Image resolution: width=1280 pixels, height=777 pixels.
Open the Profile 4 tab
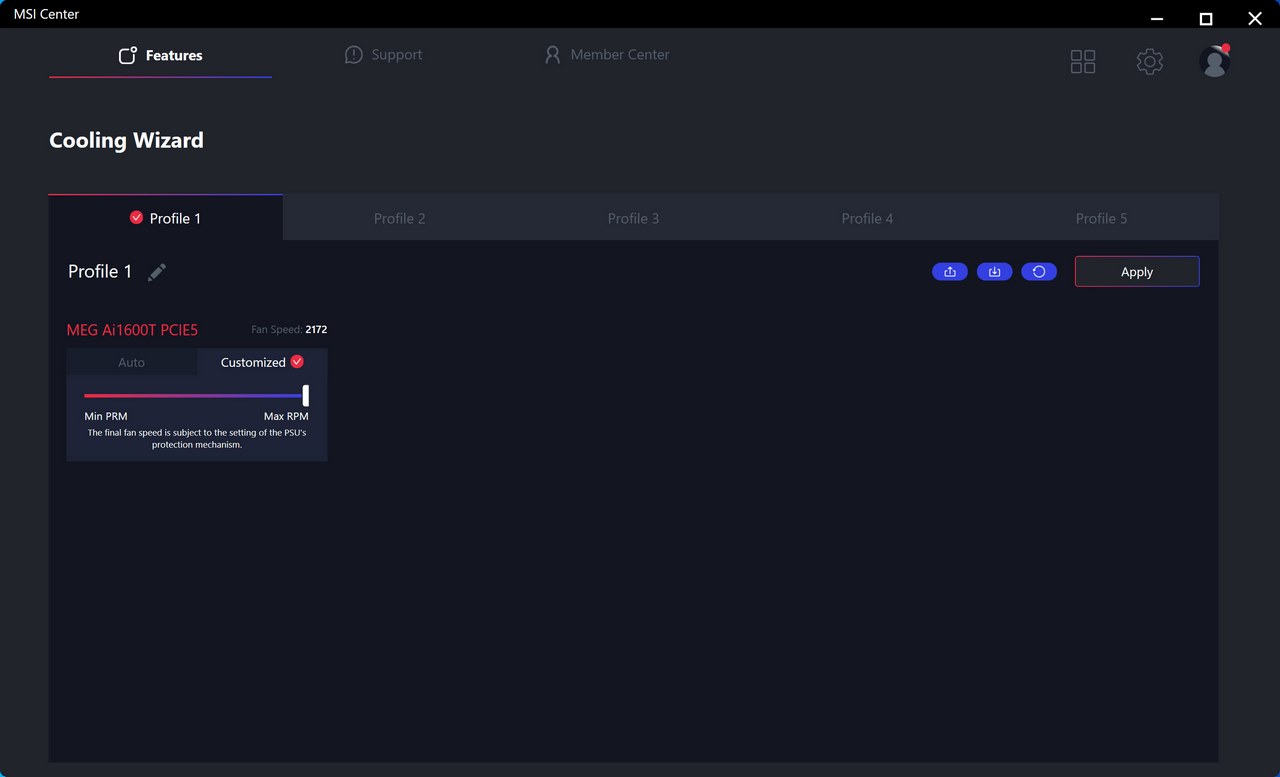click(x=867, y=218)
